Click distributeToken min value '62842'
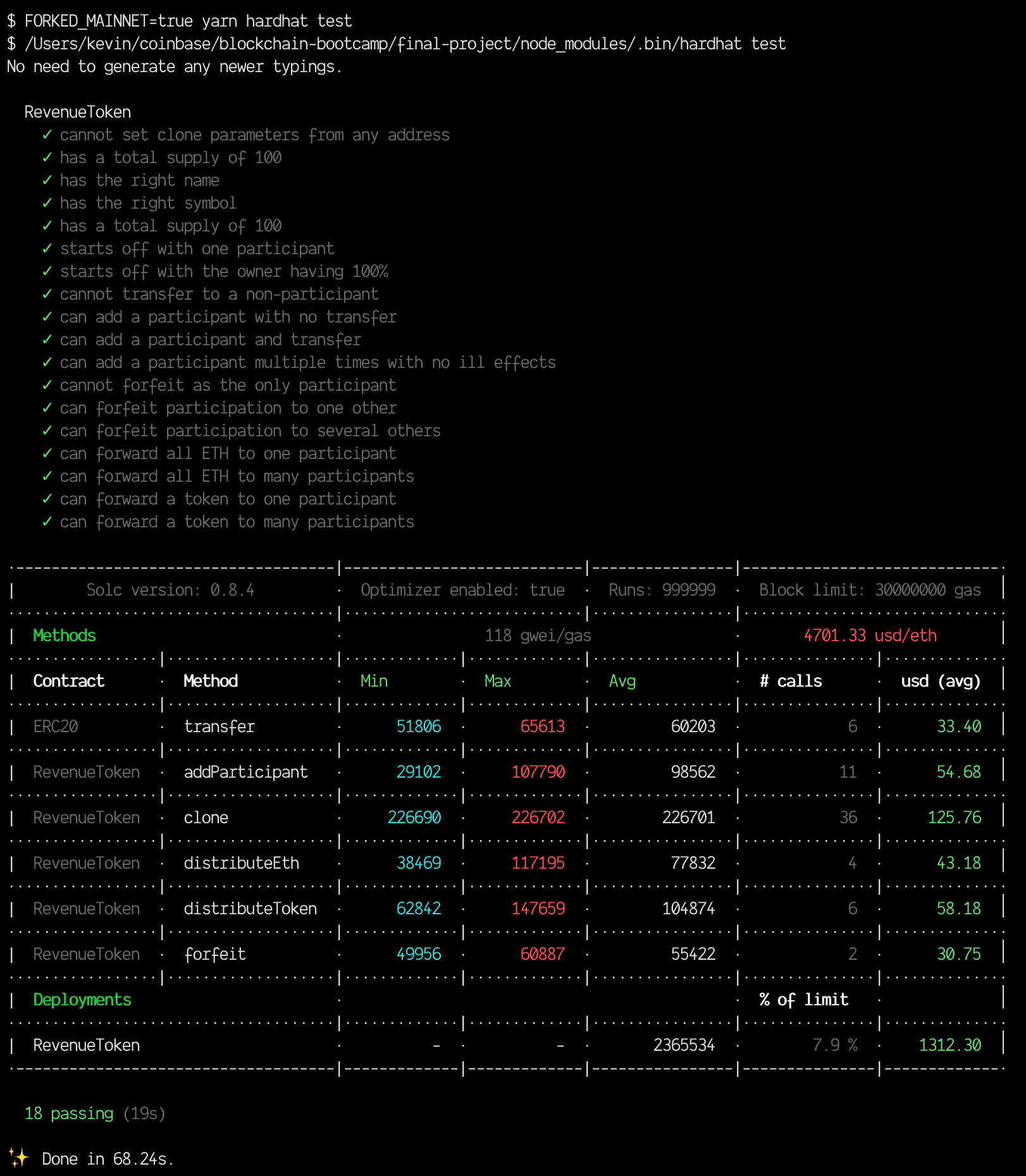This screenshot has width=1026, height=1176. pyautogui.click(x=419, y=909)
